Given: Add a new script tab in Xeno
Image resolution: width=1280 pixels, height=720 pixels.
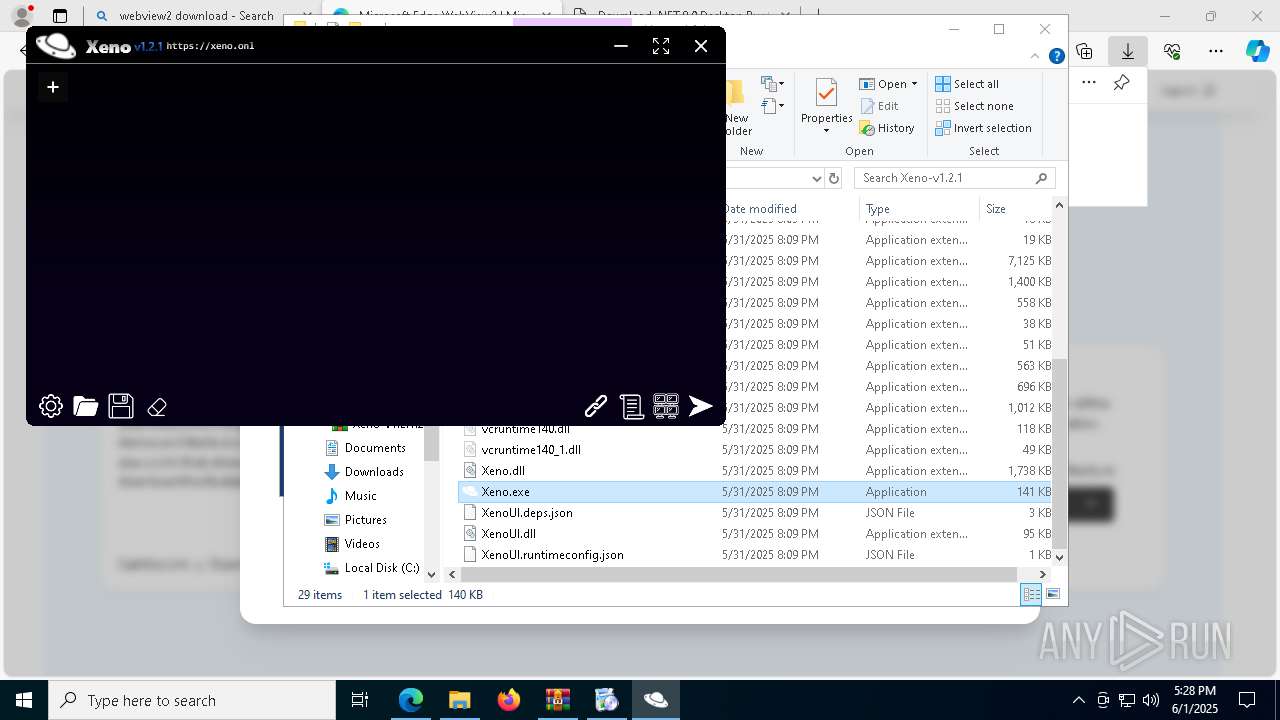Looking at the screenshot, I should 53,87.
